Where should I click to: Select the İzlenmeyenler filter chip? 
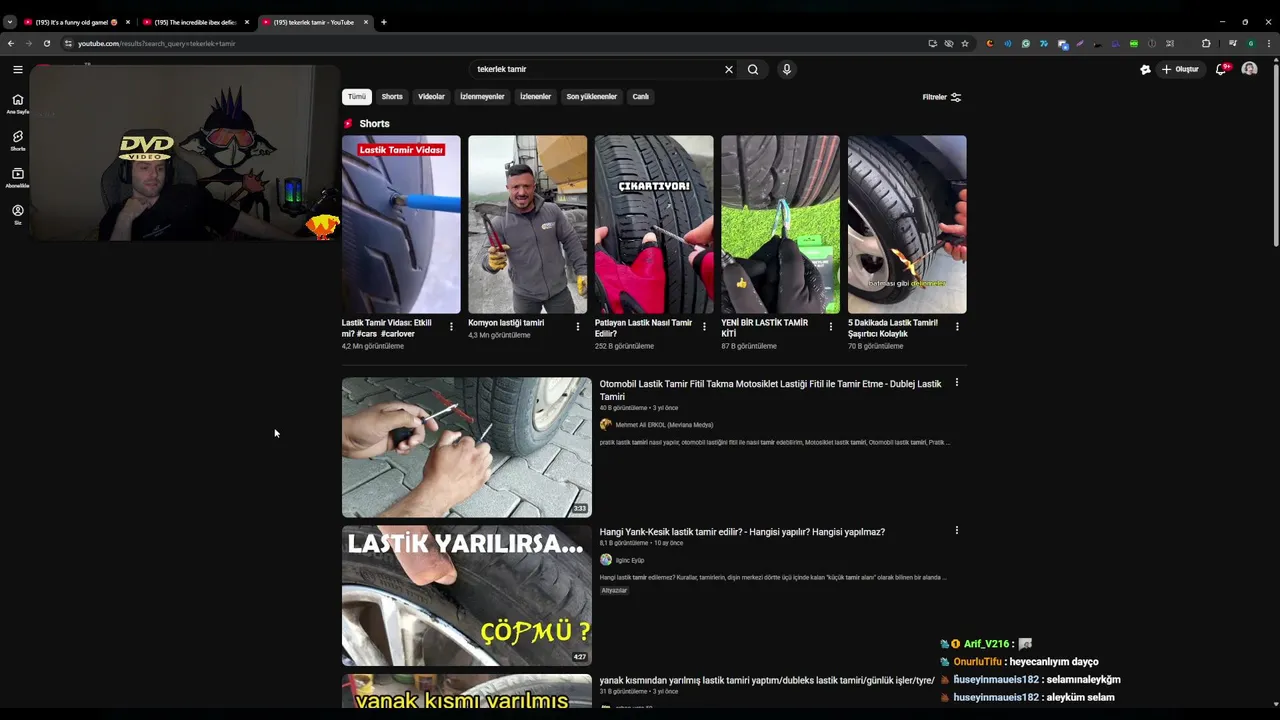pos(482,97)
